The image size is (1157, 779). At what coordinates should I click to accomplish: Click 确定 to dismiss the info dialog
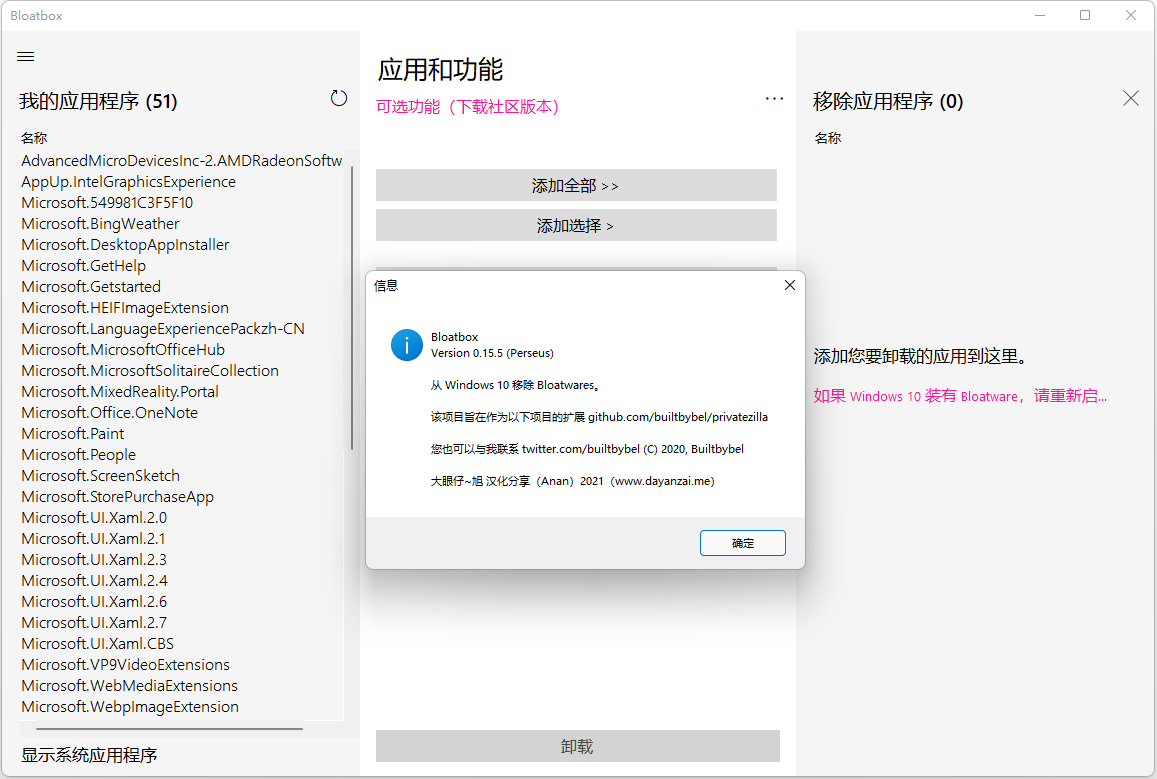[x=742, y=543]
